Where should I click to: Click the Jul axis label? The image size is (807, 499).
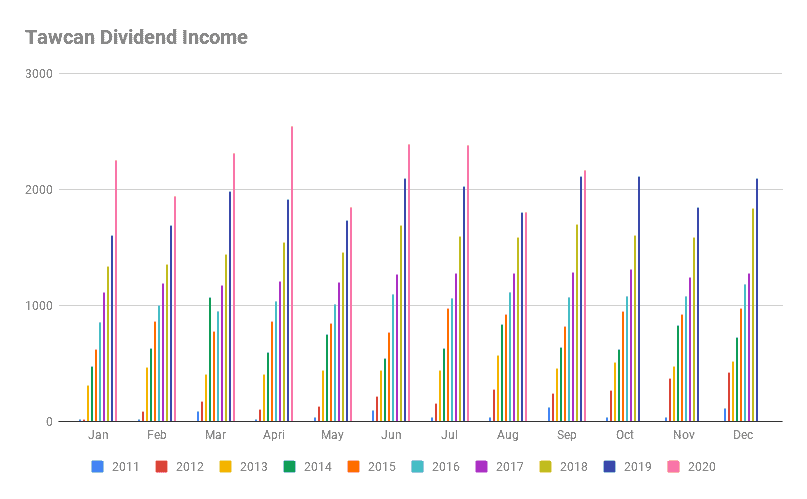tap(449, 435)
